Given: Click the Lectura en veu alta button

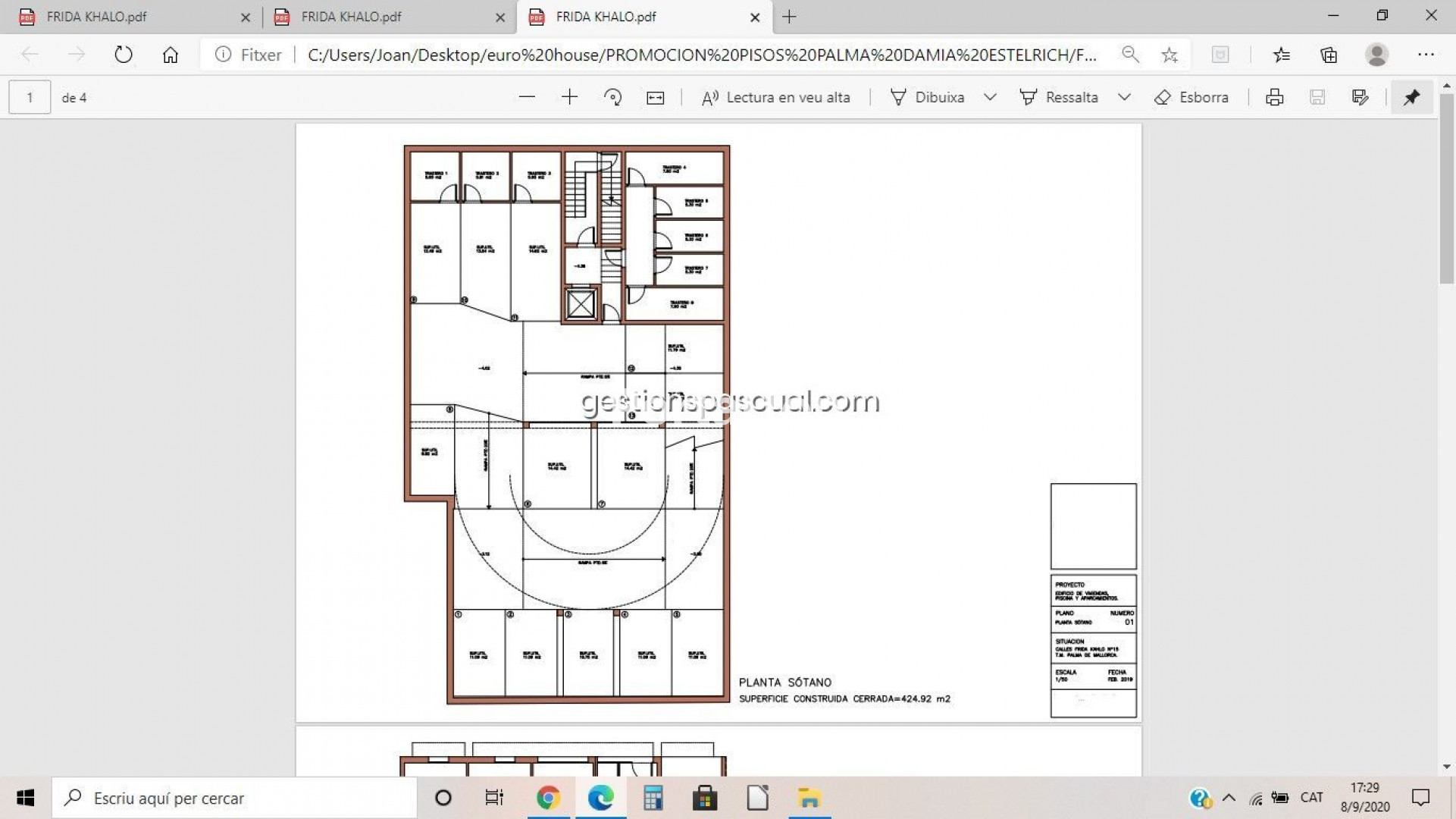Looking at the screenshot, I should pyautogui.click(x=776, y=97).
